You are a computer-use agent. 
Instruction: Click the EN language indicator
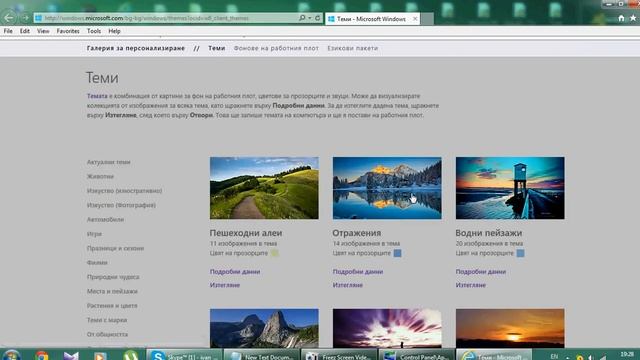click(554, 356)
